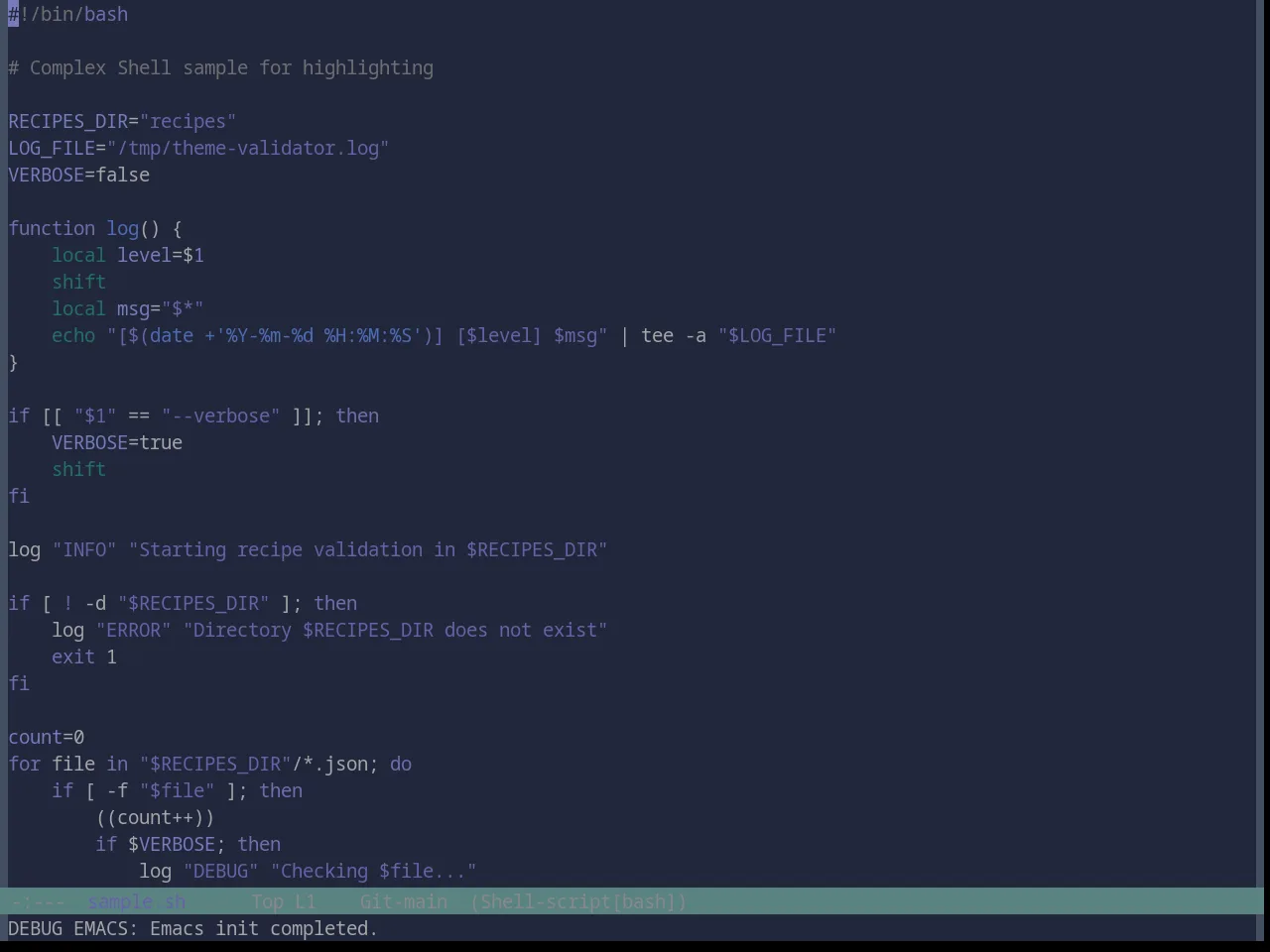Click the echo area message 'Emacs init completed.'

coord(264,929)
